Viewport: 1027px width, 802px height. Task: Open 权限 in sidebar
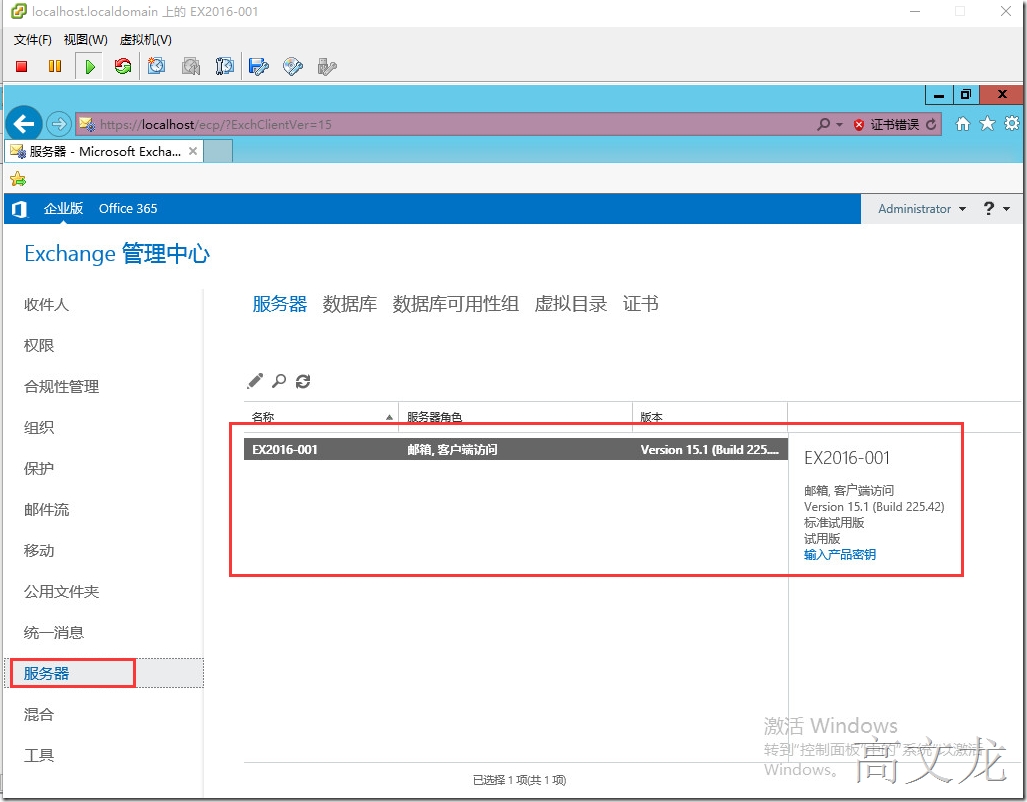[39, 346]
